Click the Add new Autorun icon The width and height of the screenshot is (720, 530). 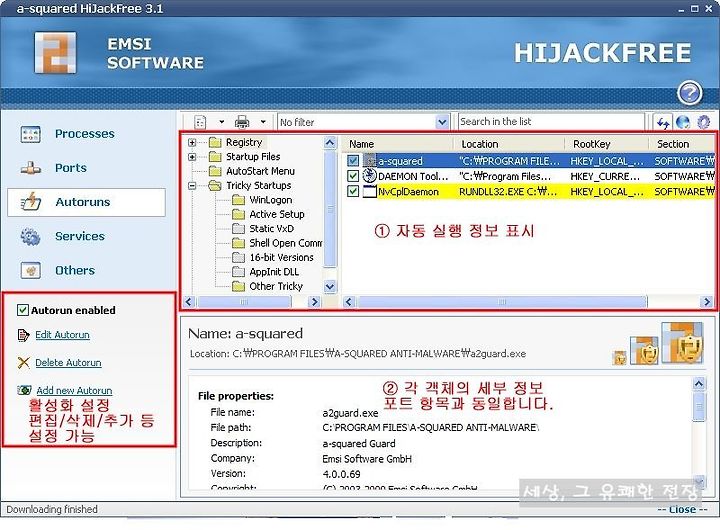24,390
